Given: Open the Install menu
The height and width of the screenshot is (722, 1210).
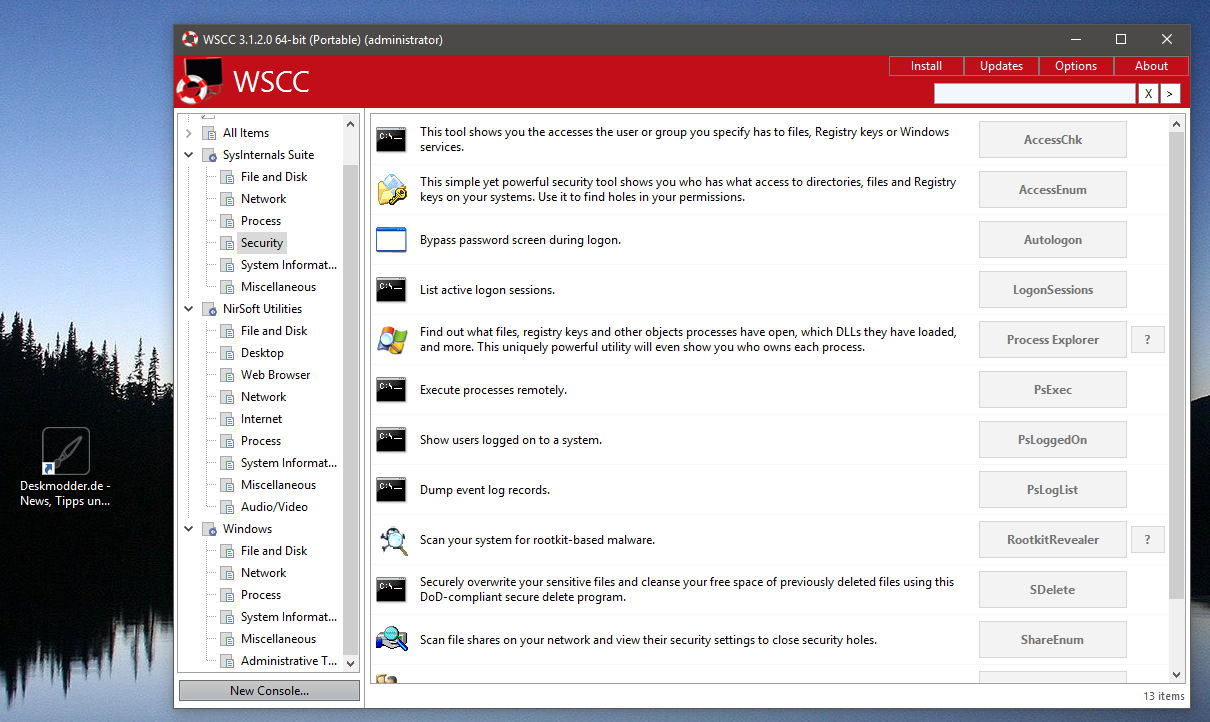Looking at the screenshot, I should pyautogui.click(x=926, y=66).
